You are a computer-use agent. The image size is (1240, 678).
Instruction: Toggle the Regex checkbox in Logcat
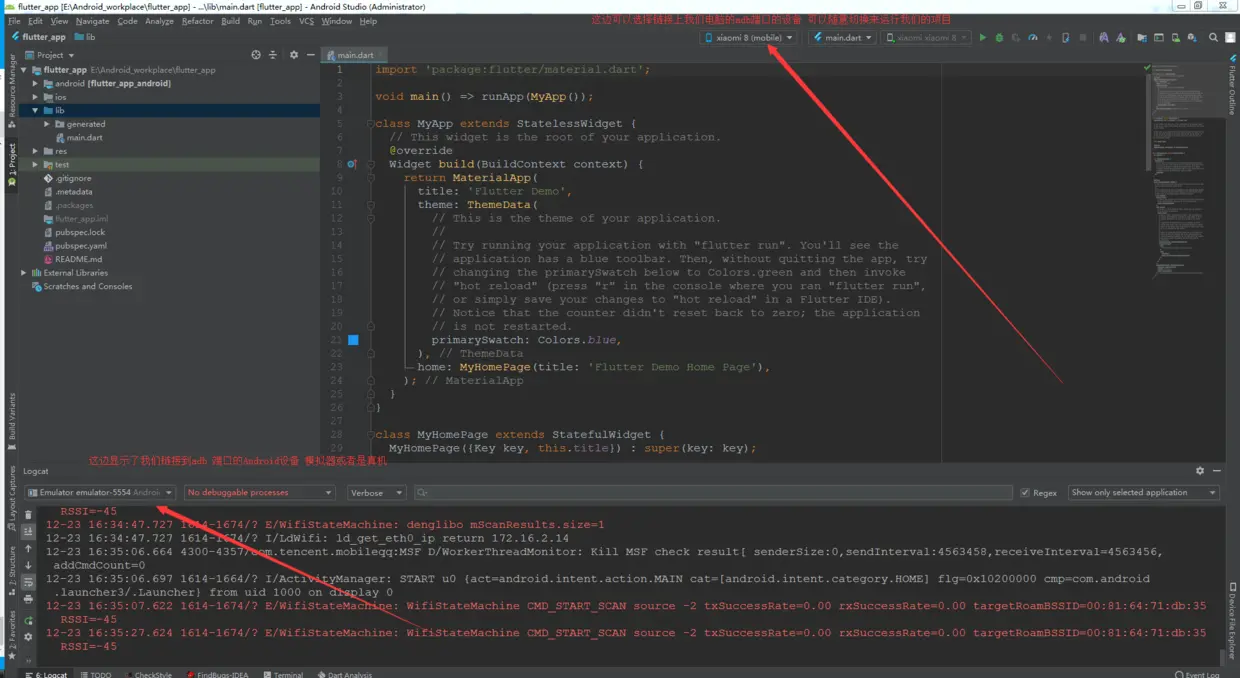click(1025, 493)
